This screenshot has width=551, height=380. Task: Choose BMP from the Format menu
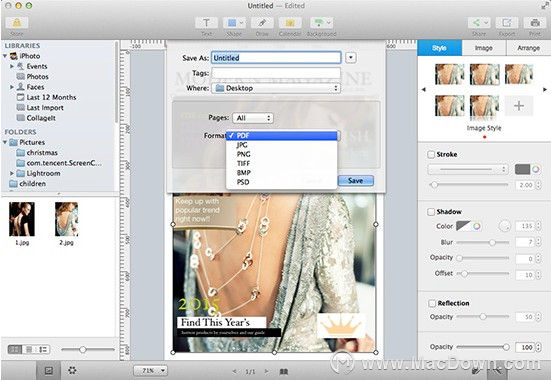(x=282, y=173)
